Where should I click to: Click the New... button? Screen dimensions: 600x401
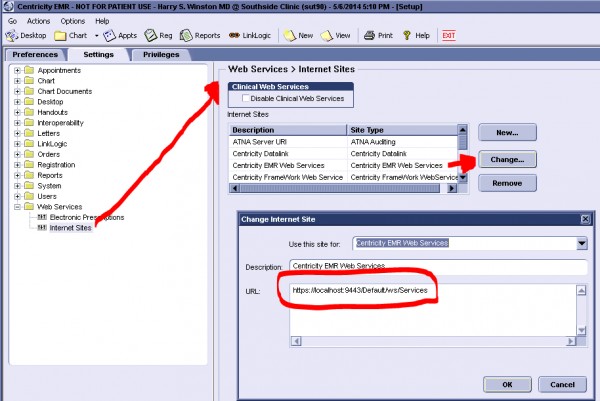click(x=507, y=132)
